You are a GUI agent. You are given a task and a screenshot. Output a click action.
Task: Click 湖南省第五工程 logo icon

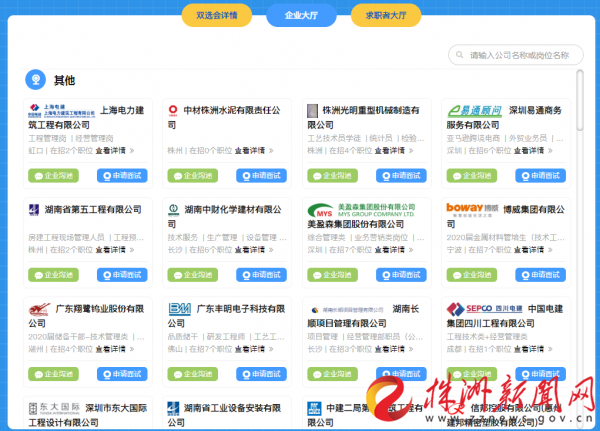coord(34,210)
